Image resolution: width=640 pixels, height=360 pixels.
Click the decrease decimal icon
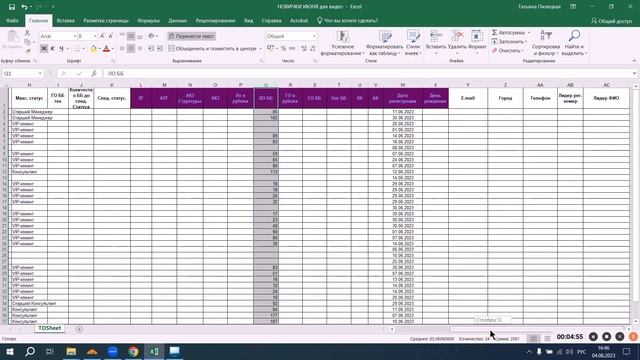click(313, 49)
